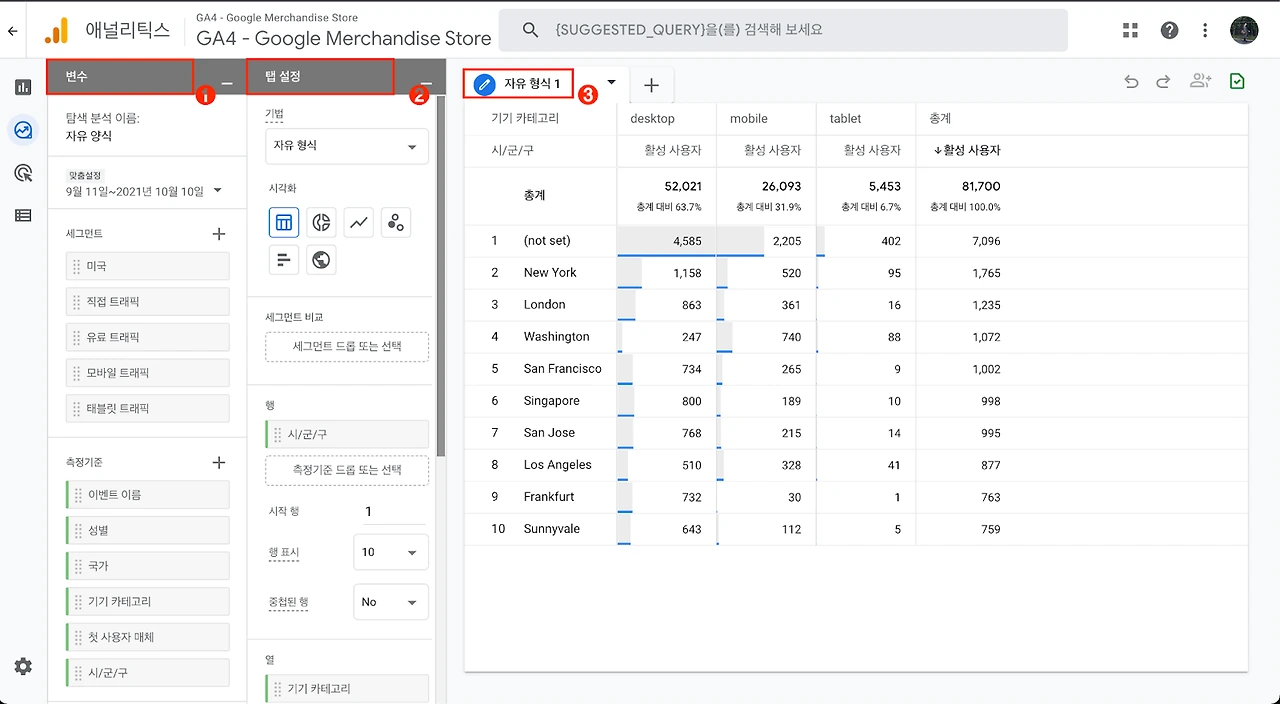Screen dimensions: 1280x704
Task: Select the 자유 형식 1 tab
Action: point(518,85)
